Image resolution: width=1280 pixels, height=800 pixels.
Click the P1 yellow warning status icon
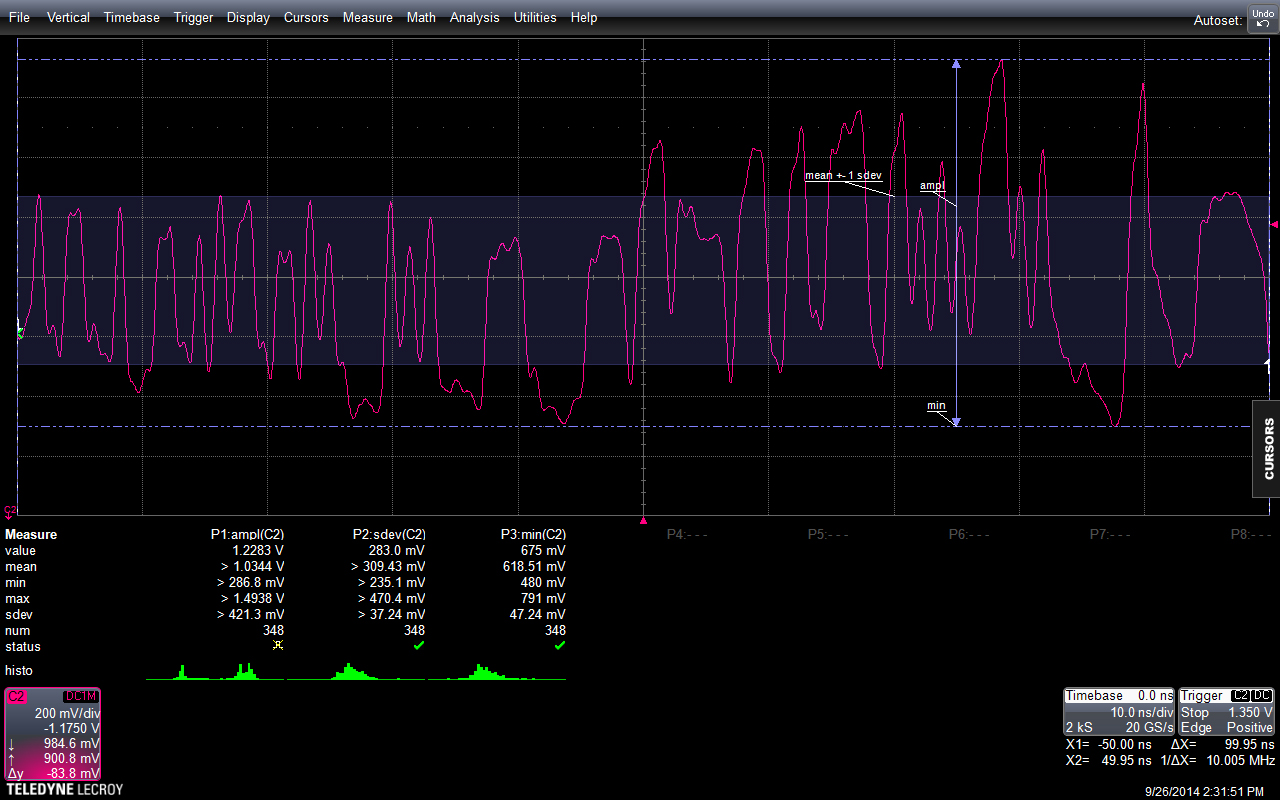pyautogui.click(x=278, y=646)
